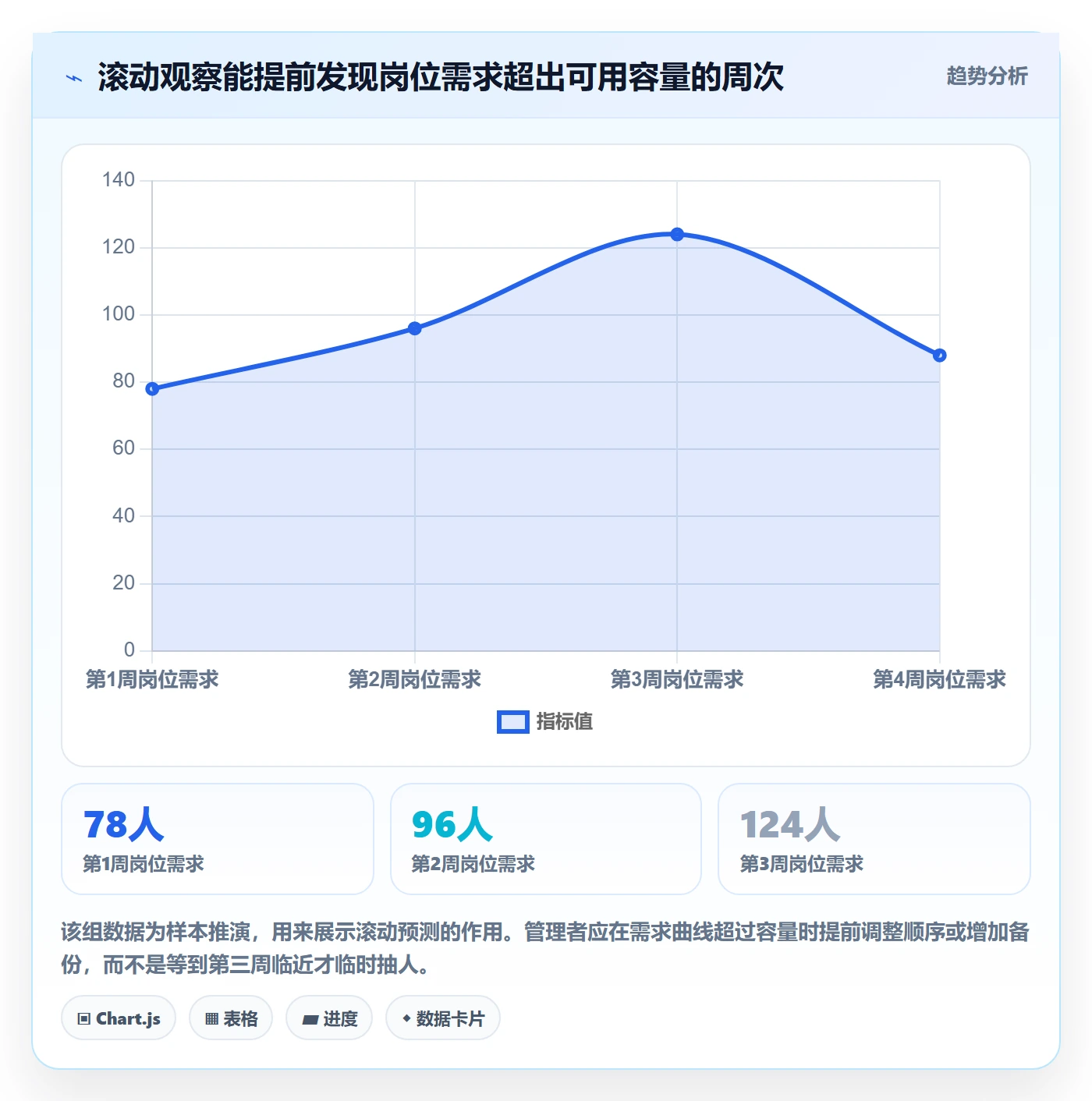Click the y-axis value 40

(x=124, y=515)
